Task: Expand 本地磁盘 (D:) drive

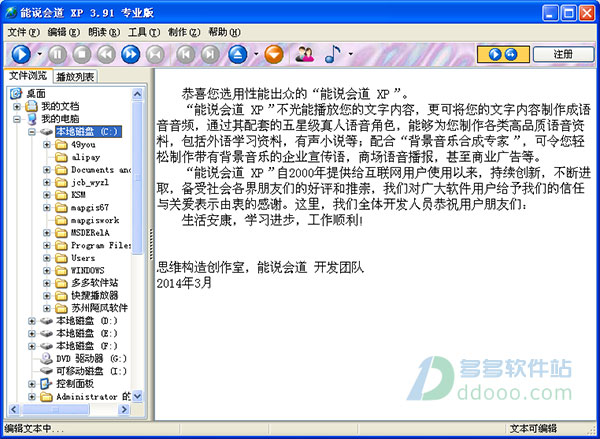Action: (32, 321)
